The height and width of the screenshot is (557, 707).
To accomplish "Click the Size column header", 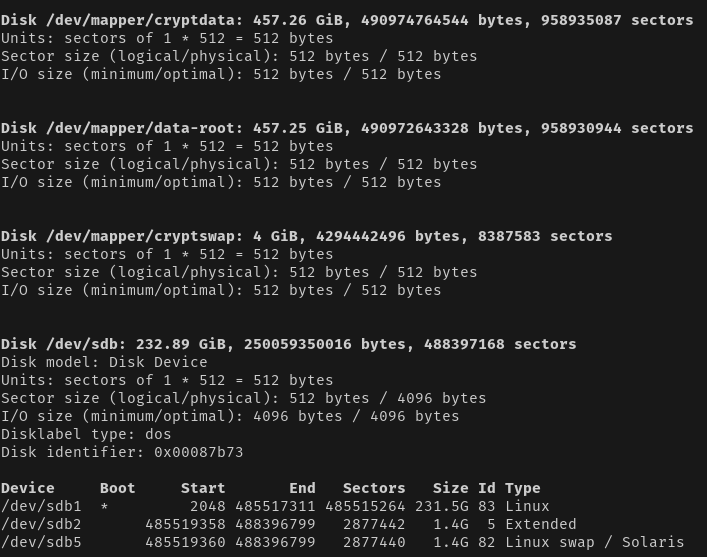I will 451,488.
